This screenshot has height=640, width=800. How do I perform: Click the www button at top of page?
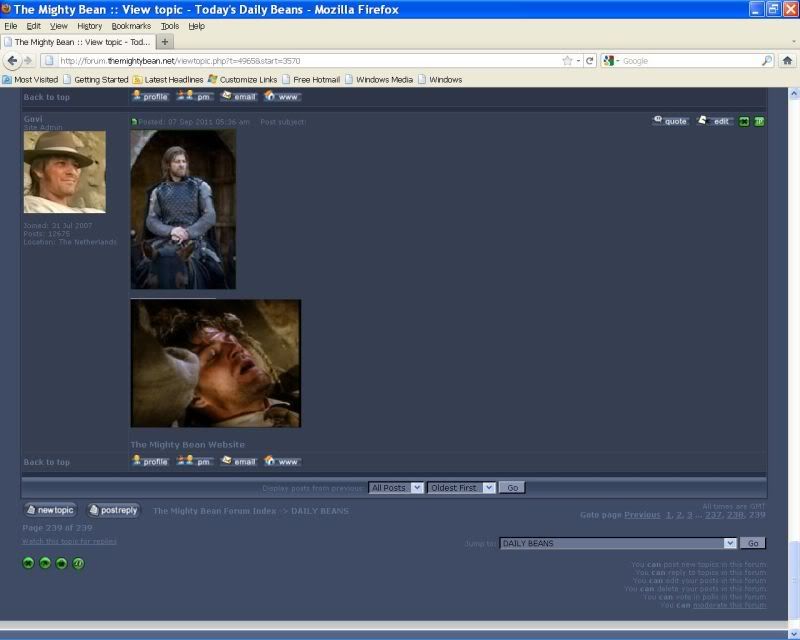tap(283, 96)
